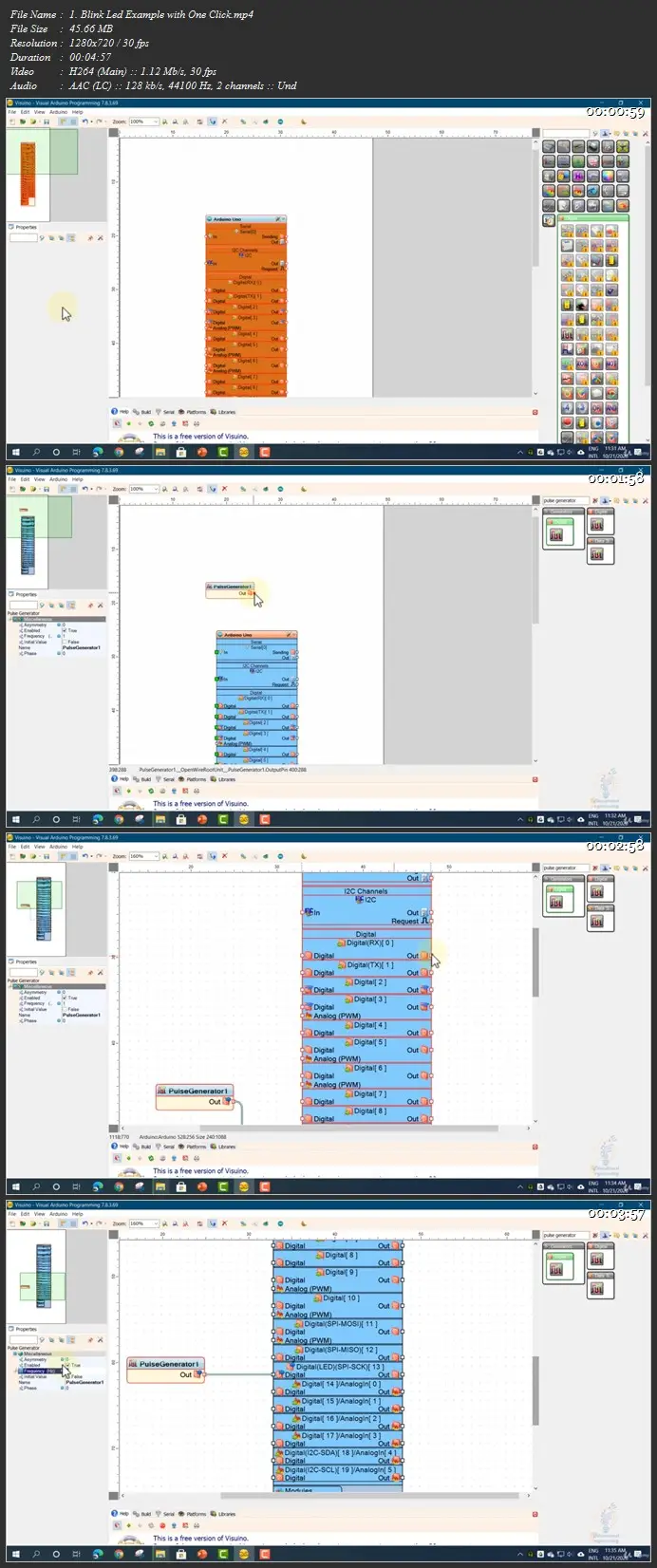
Task: Open the File menu in 00:00:59 frame
Action: [x=12, y=112]
